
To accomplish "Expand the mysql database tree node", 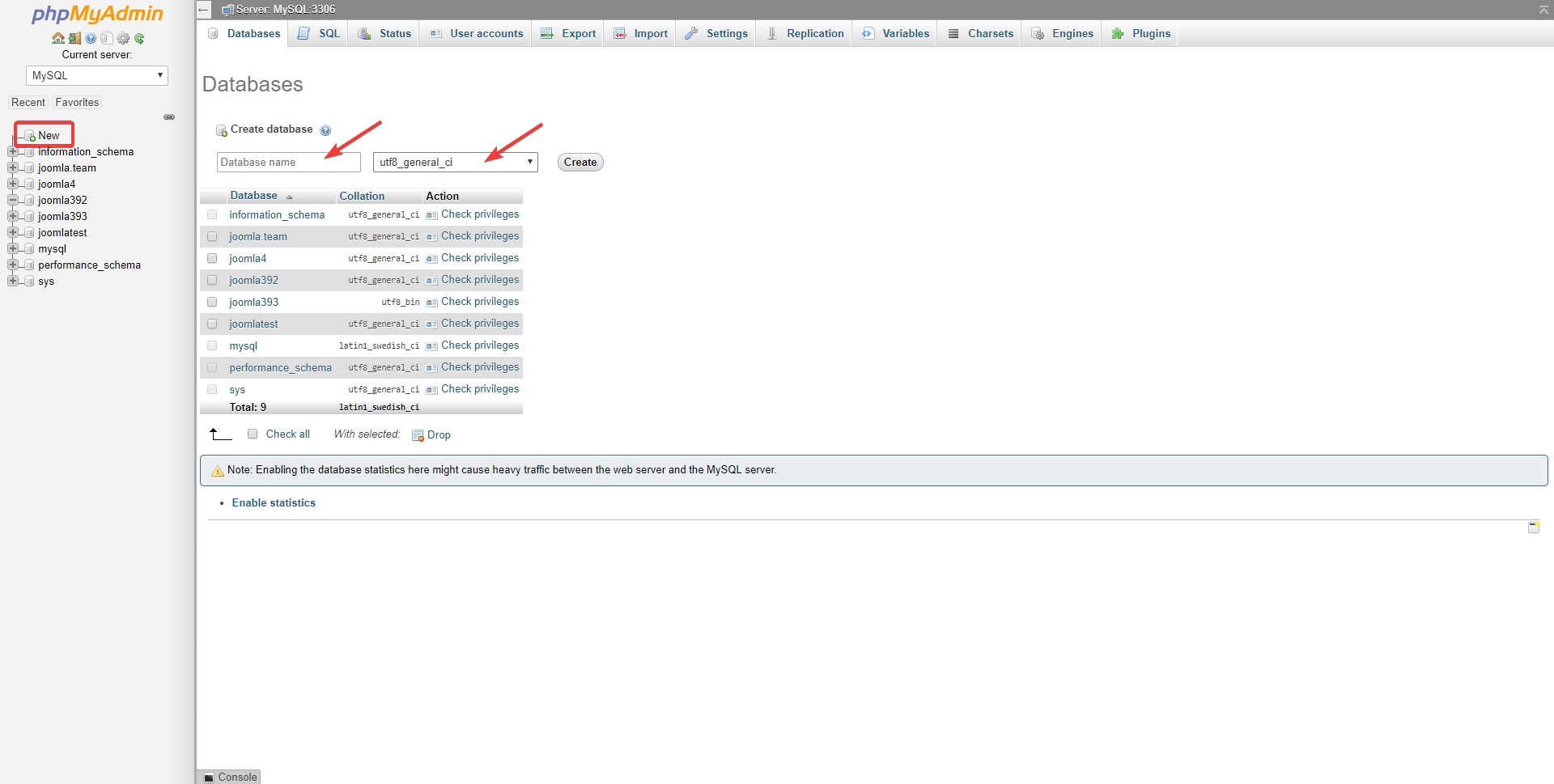I will coord(12,248).
